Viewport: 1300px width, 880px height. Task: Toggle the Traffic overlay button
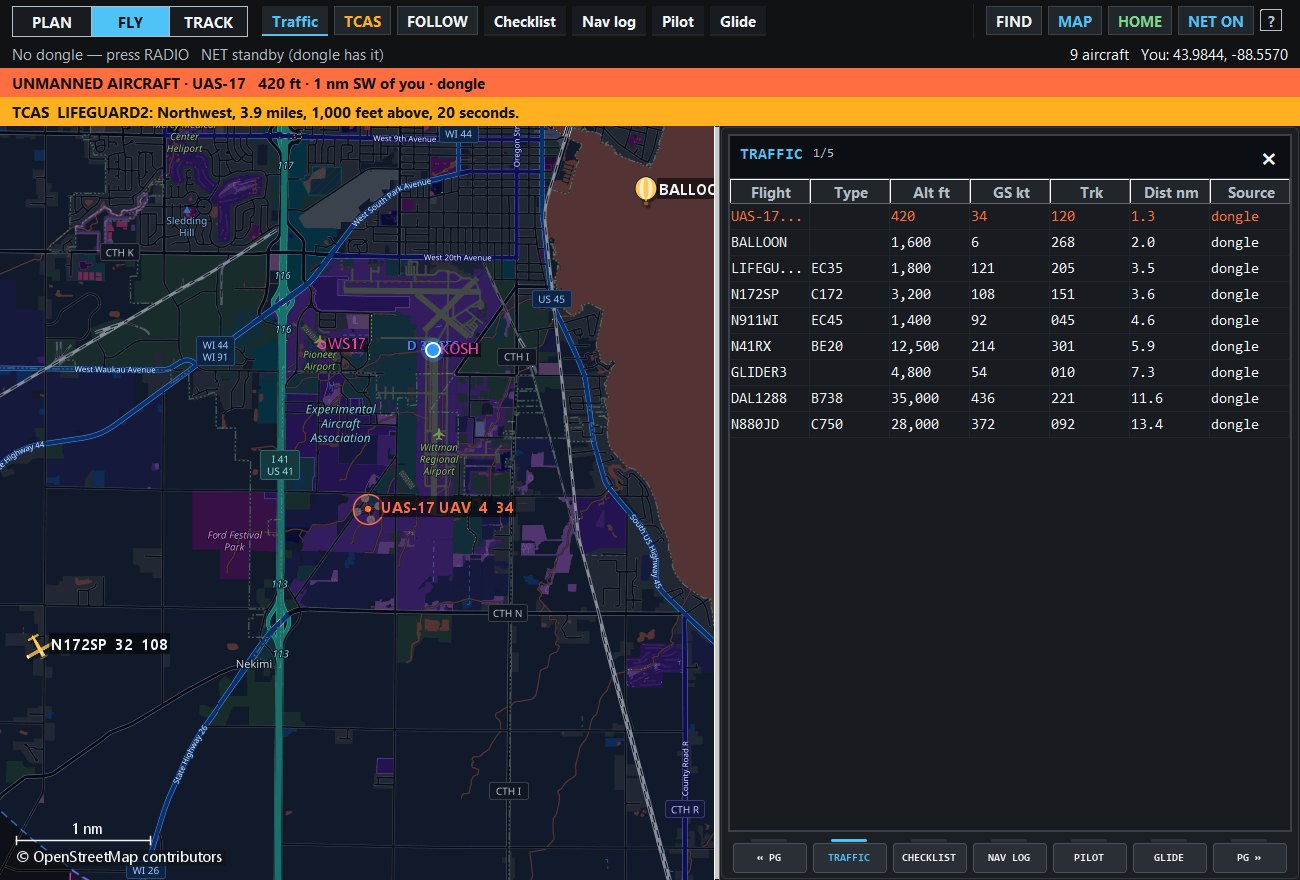295,21
